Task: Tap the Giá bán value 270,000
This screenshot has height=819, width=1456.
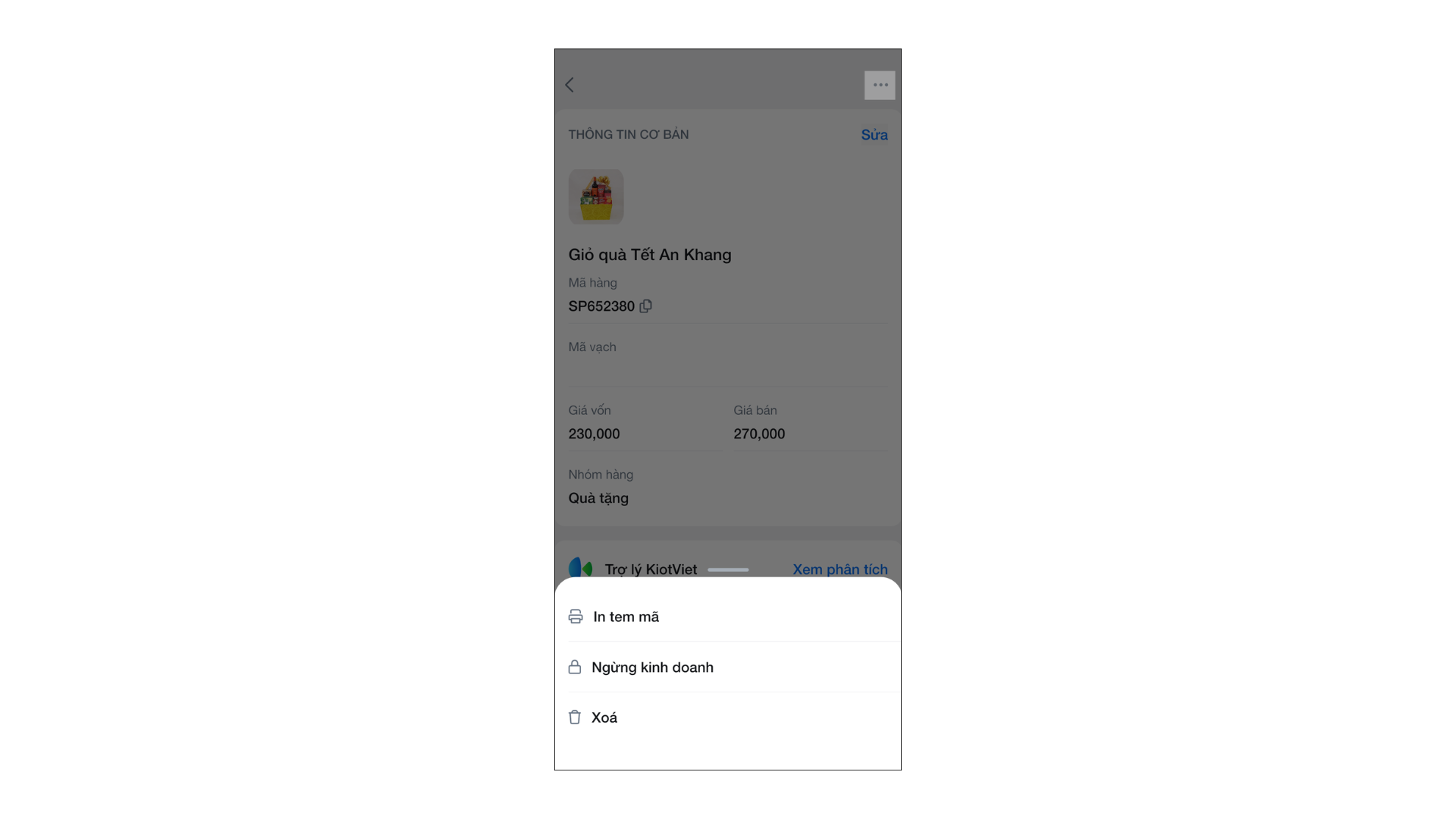Action: pyautogui.click(x=759, y=434)
